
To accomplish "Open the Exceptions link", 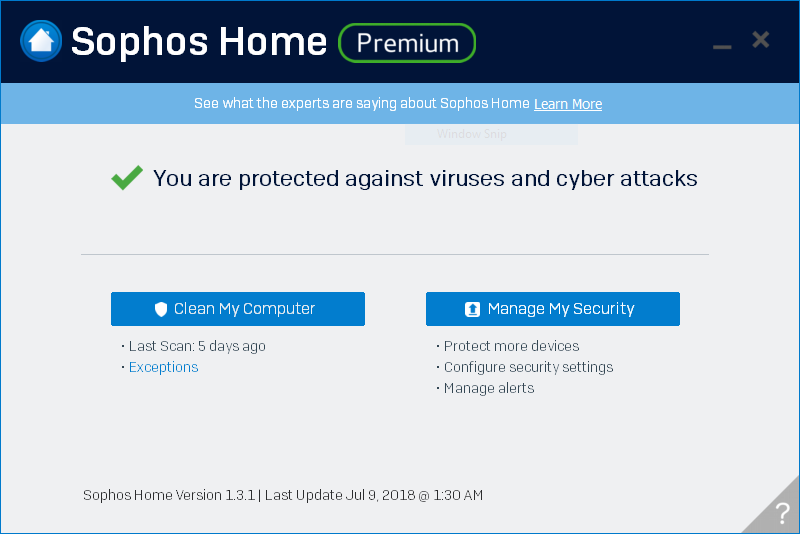I will point(164,367).
